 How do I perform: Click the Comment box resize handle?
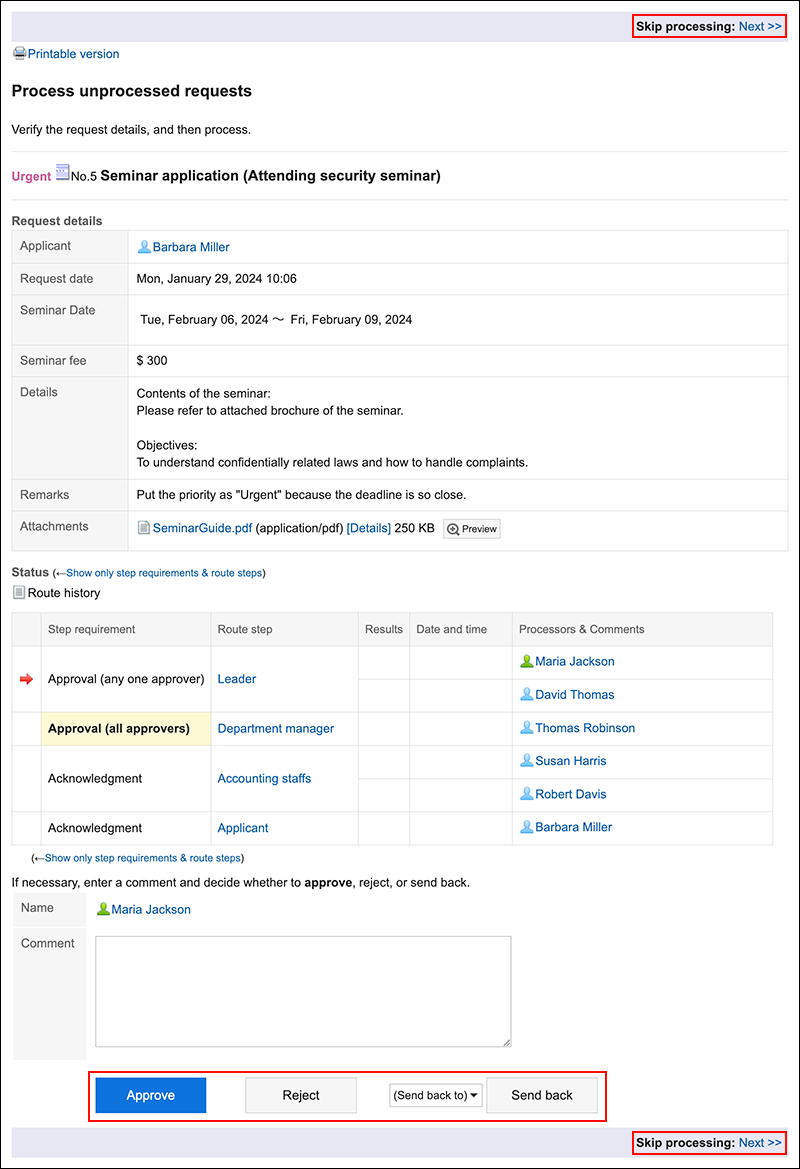click(x=506, y=1042)
